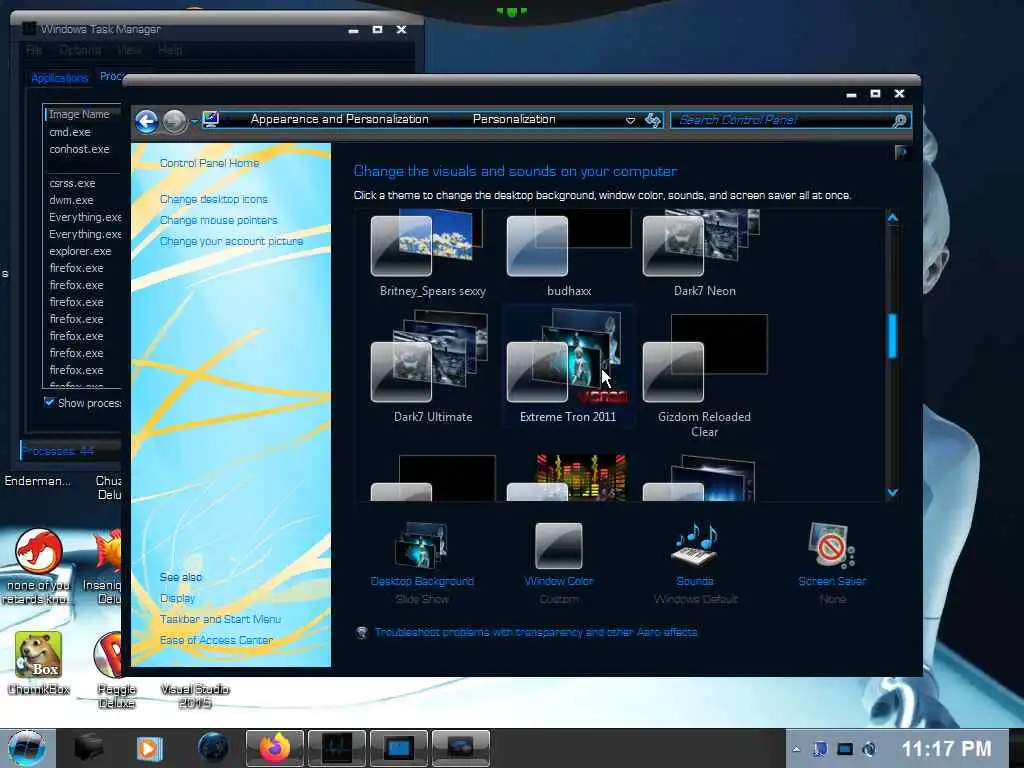Open the File menu in Task Manager
1024x768 pixels.
click(x=34, y=50)
